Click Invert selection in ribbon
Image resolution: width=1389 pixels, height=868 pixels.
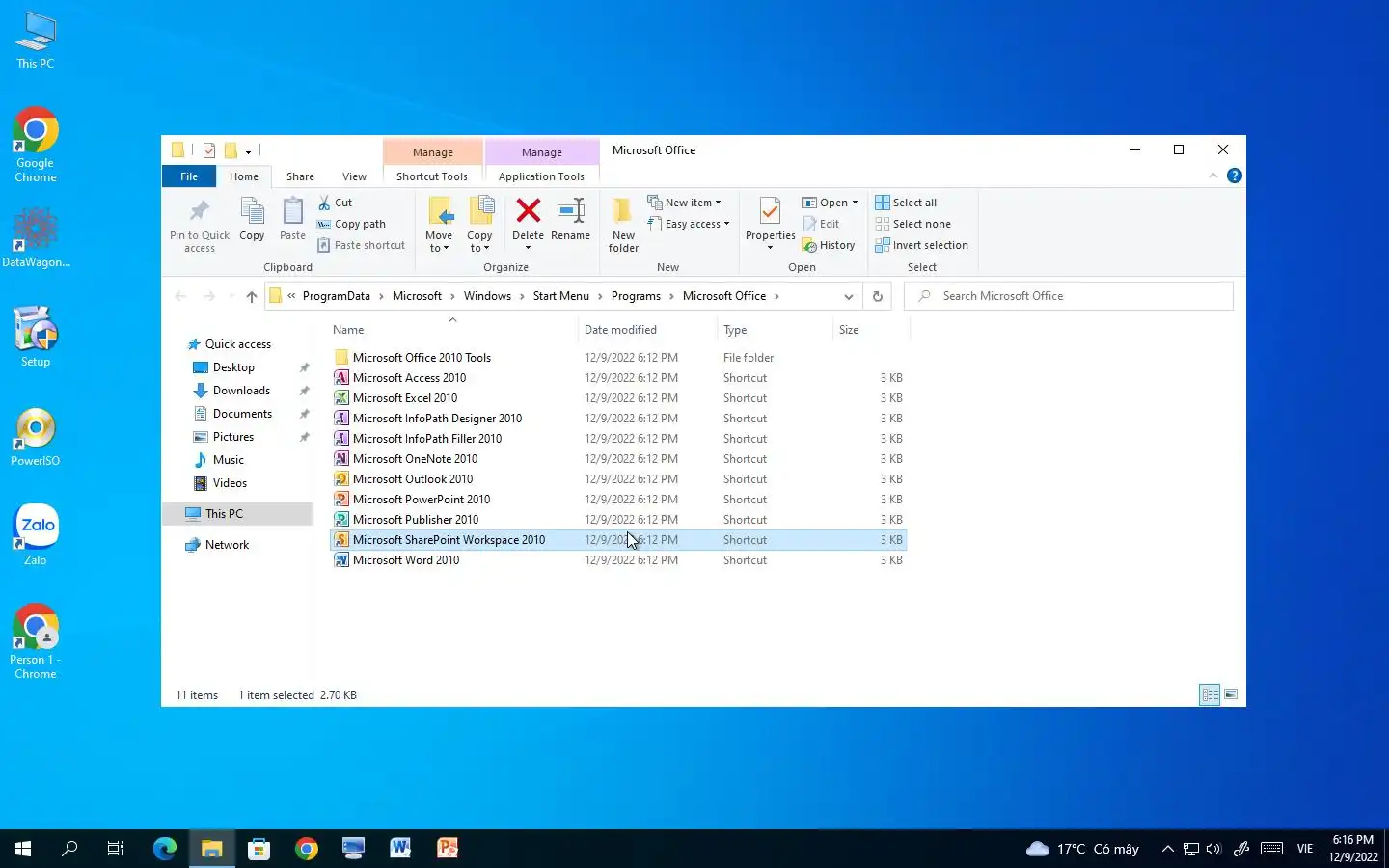pos(921,245)
